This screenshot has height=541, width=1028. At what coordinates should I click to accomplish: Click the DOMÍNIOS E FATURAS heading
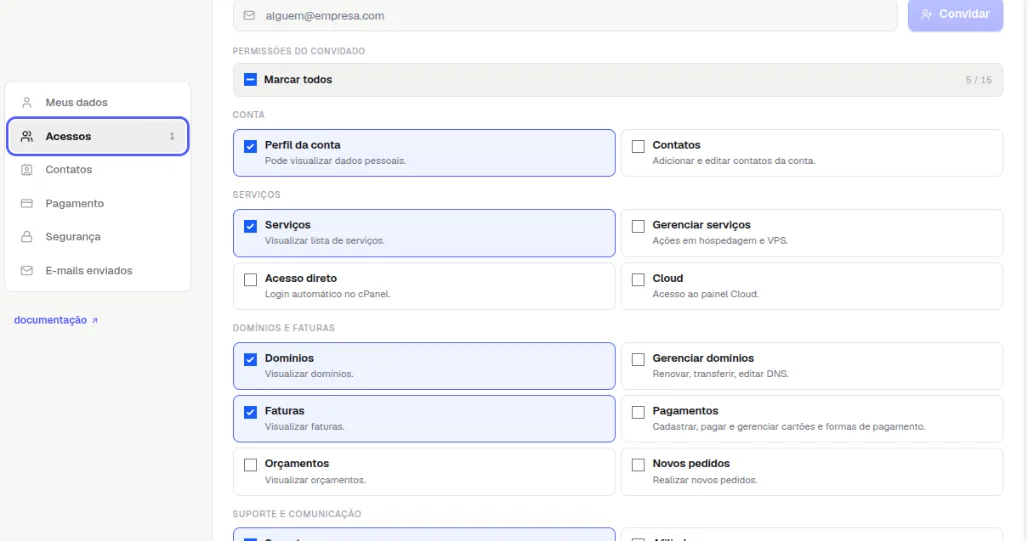point(284,328)
